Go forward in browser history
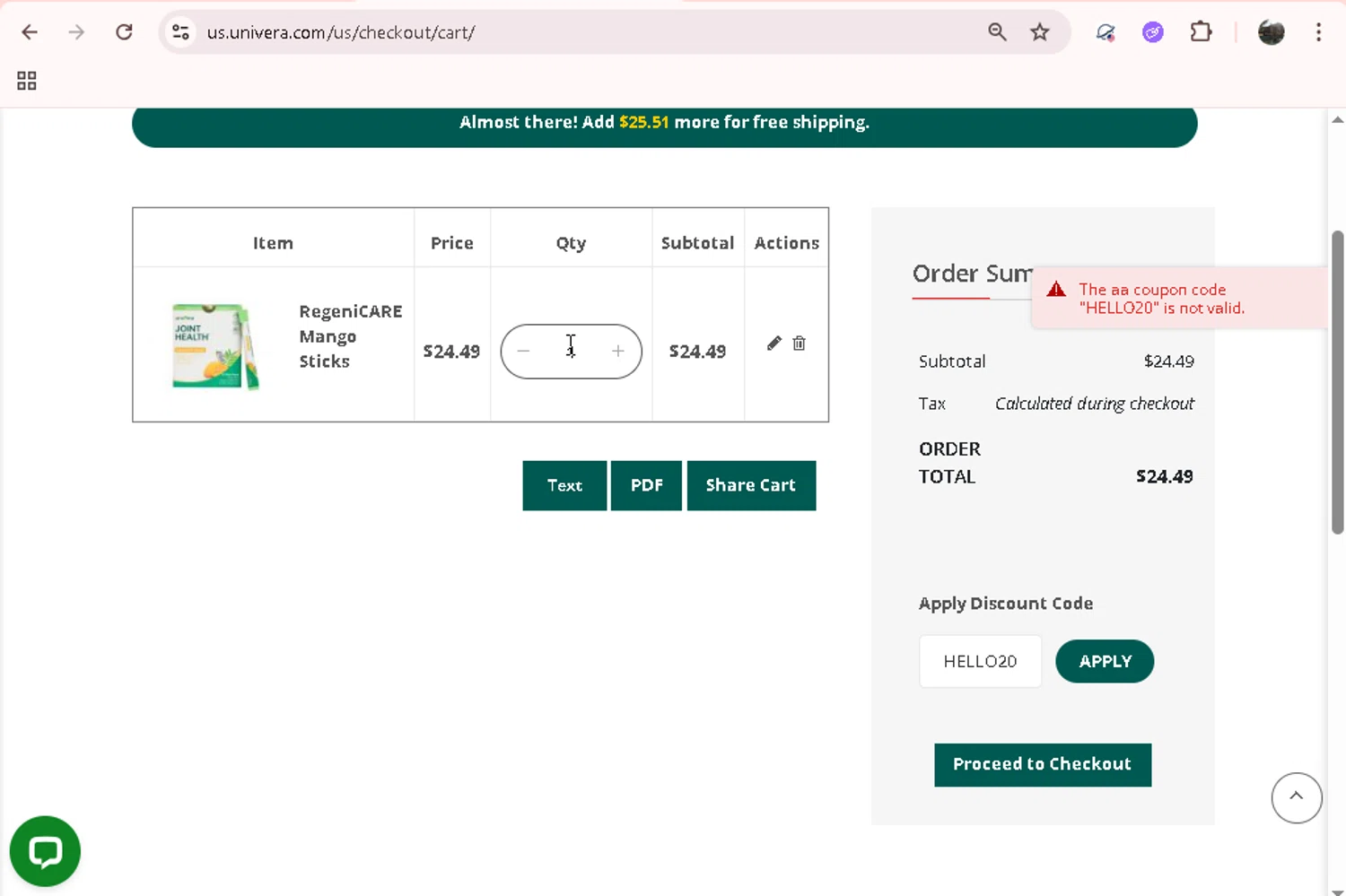 [76, 32]
